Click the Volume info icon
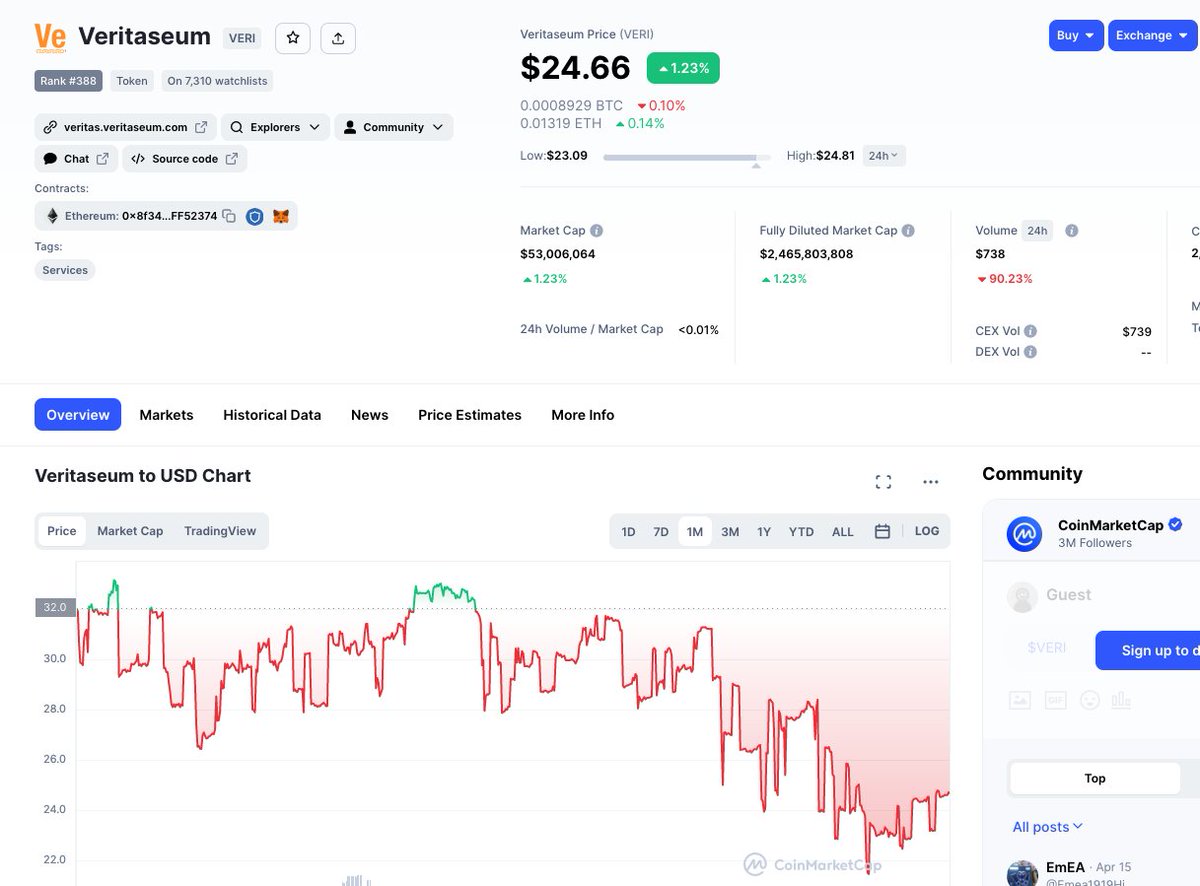 (1071, 230)
